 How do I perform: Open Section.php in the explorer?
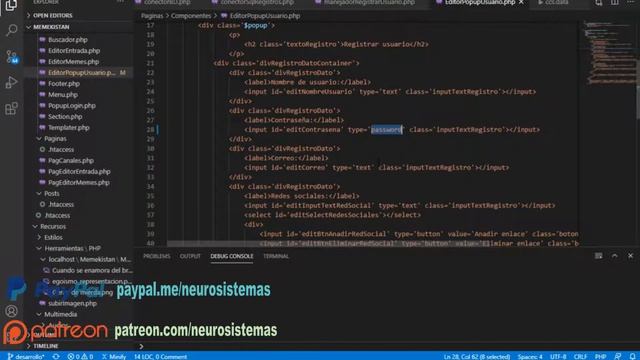click(65, 117)
